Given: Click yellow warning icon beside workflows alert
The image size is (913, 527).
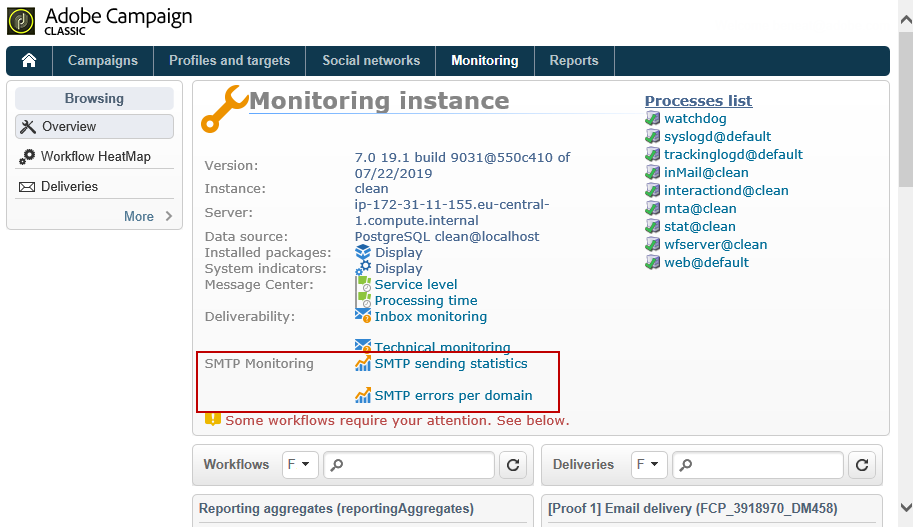Looking at the screenshot, I should click(213, 419).
